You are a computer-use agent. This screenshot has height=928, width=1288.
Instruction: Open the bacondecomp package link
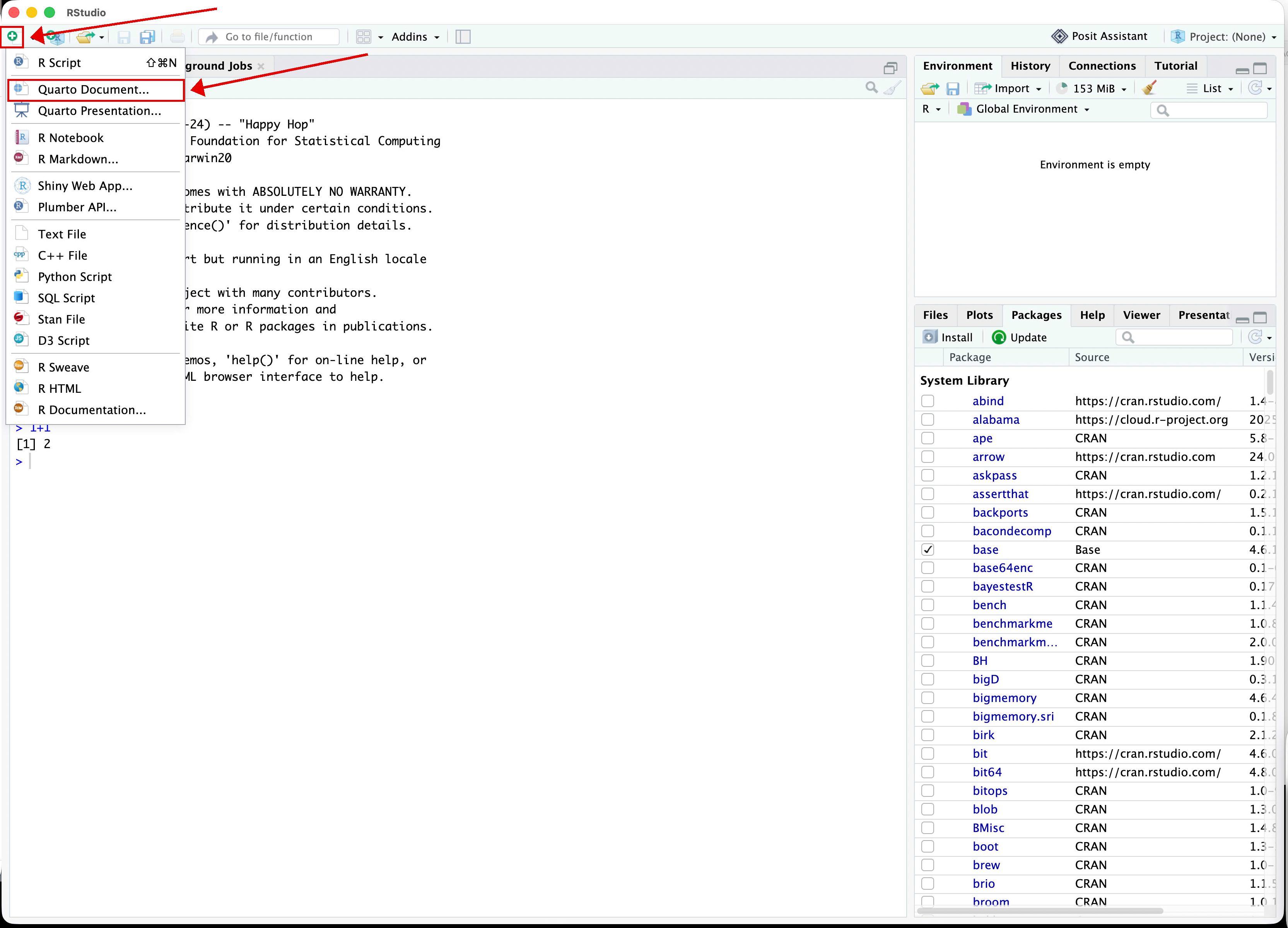[x=1011, y=531]
